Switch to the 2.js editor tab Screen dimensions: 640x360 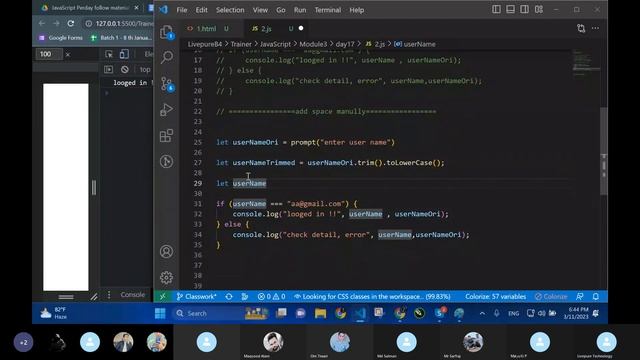(x=275, y=29)
